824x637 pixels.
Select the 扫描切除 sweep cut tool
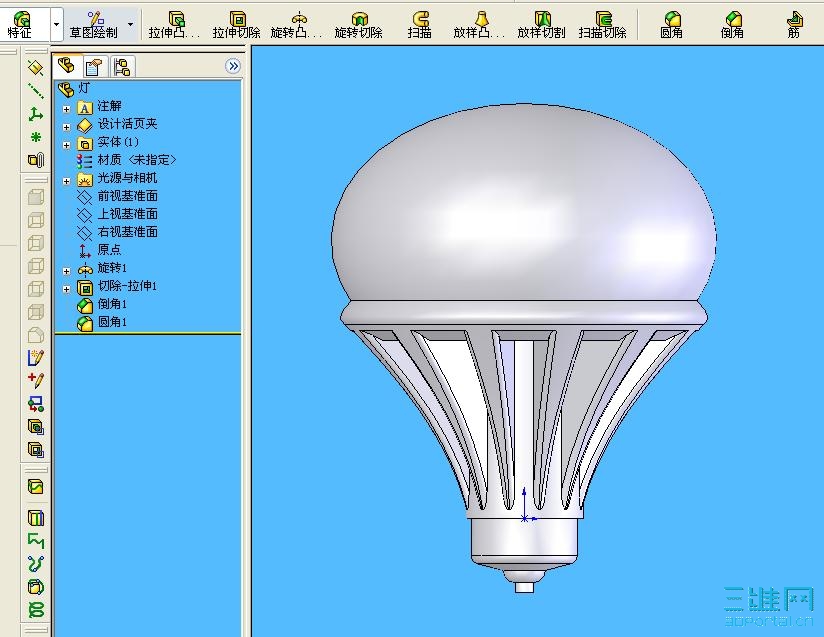[x=602, y=25]
